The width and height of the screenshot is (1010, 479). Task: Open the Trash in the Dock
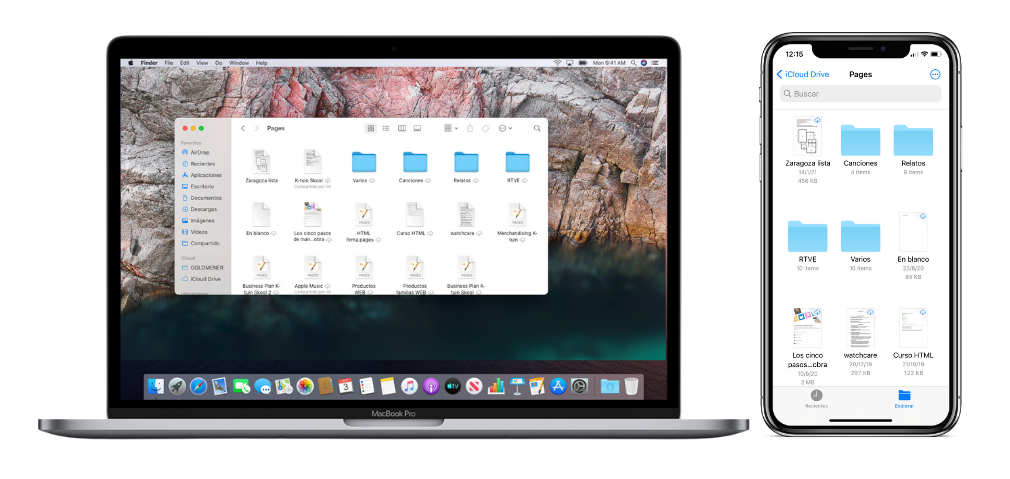(x=632, y=386)
